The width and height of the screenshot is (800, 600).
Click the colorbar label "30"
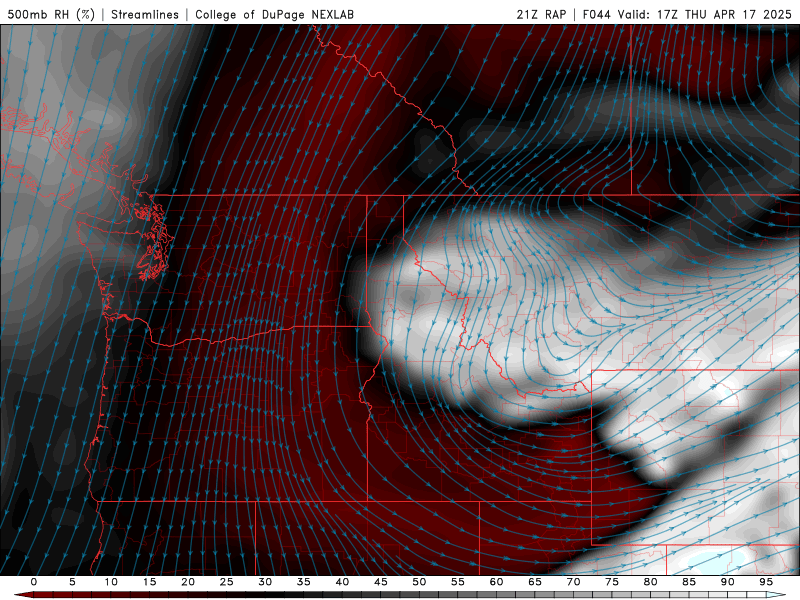click(265, 582)
